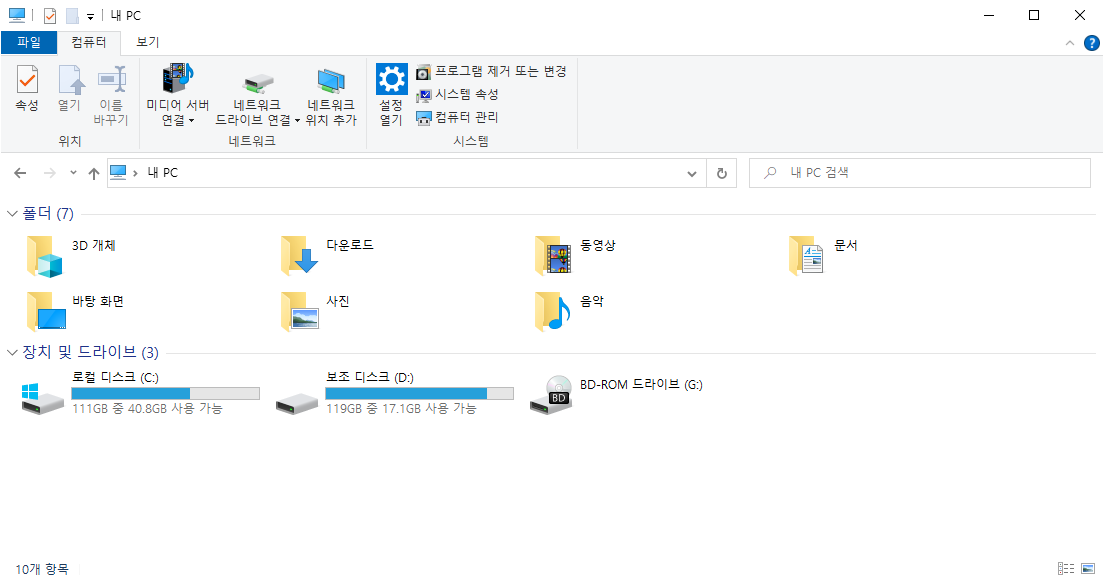Go forward with the right arrow
This screenshot has height=582, width=1104.
tap(49, 173)
